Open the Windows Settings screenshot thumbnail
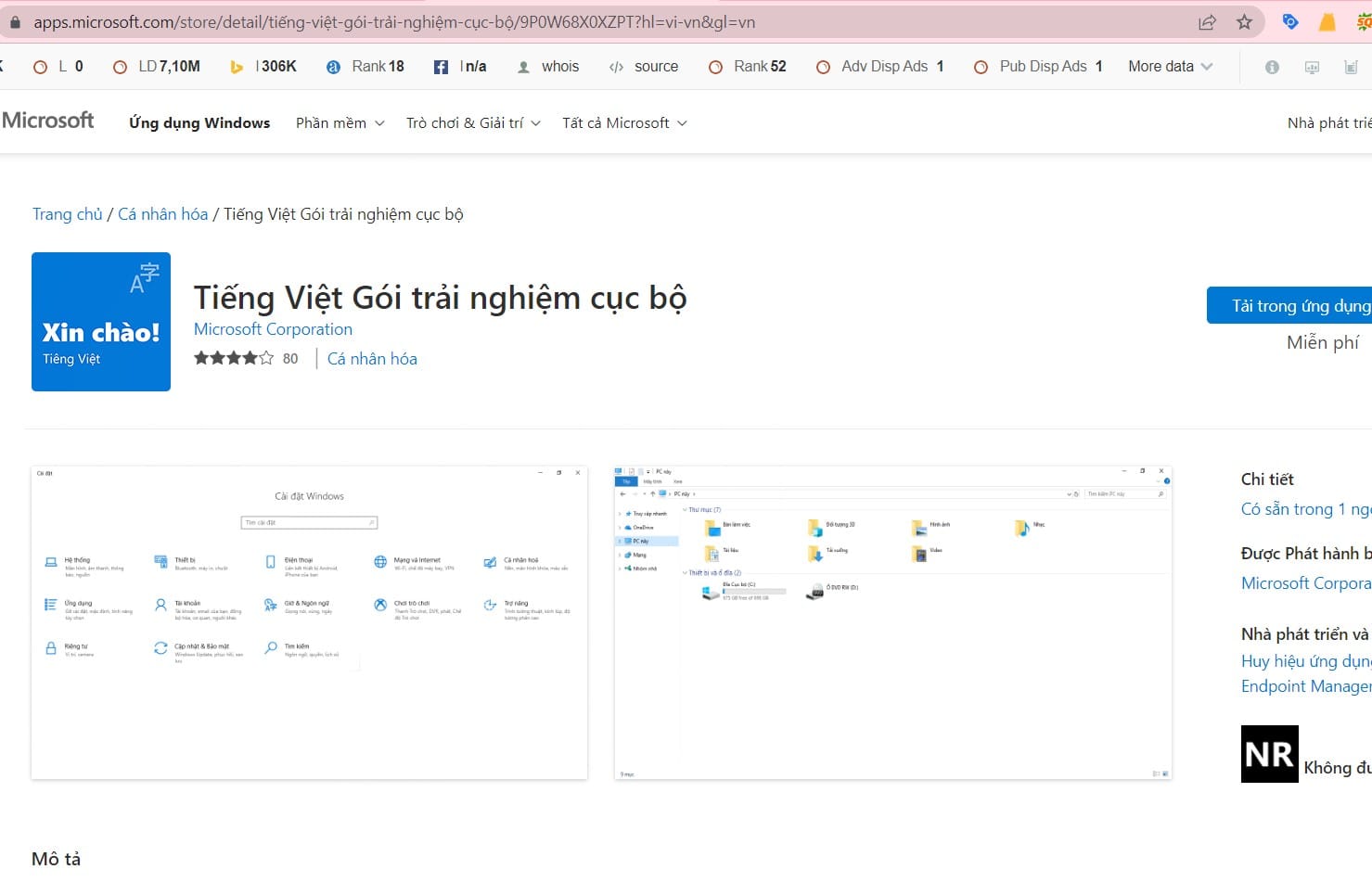The image size is (1372, 882). click(x=310, y=622)
